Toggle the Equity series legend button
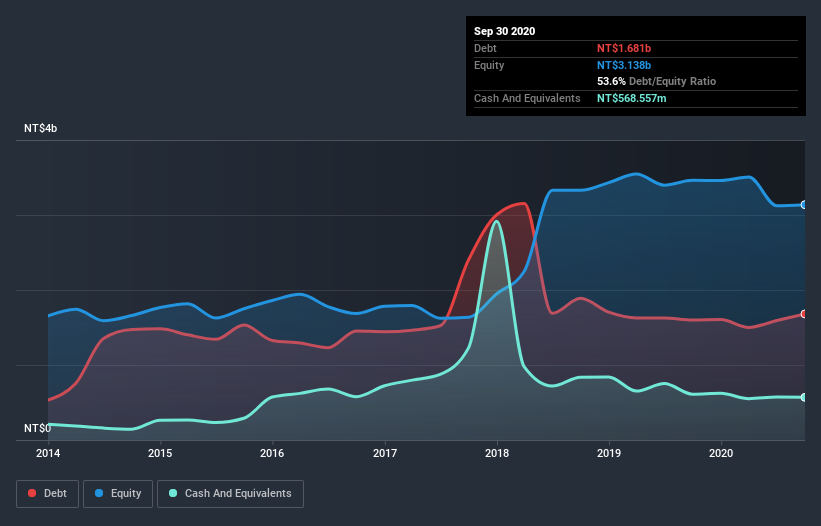Viewport: 821px width, 526px height. tap(118, 494)
